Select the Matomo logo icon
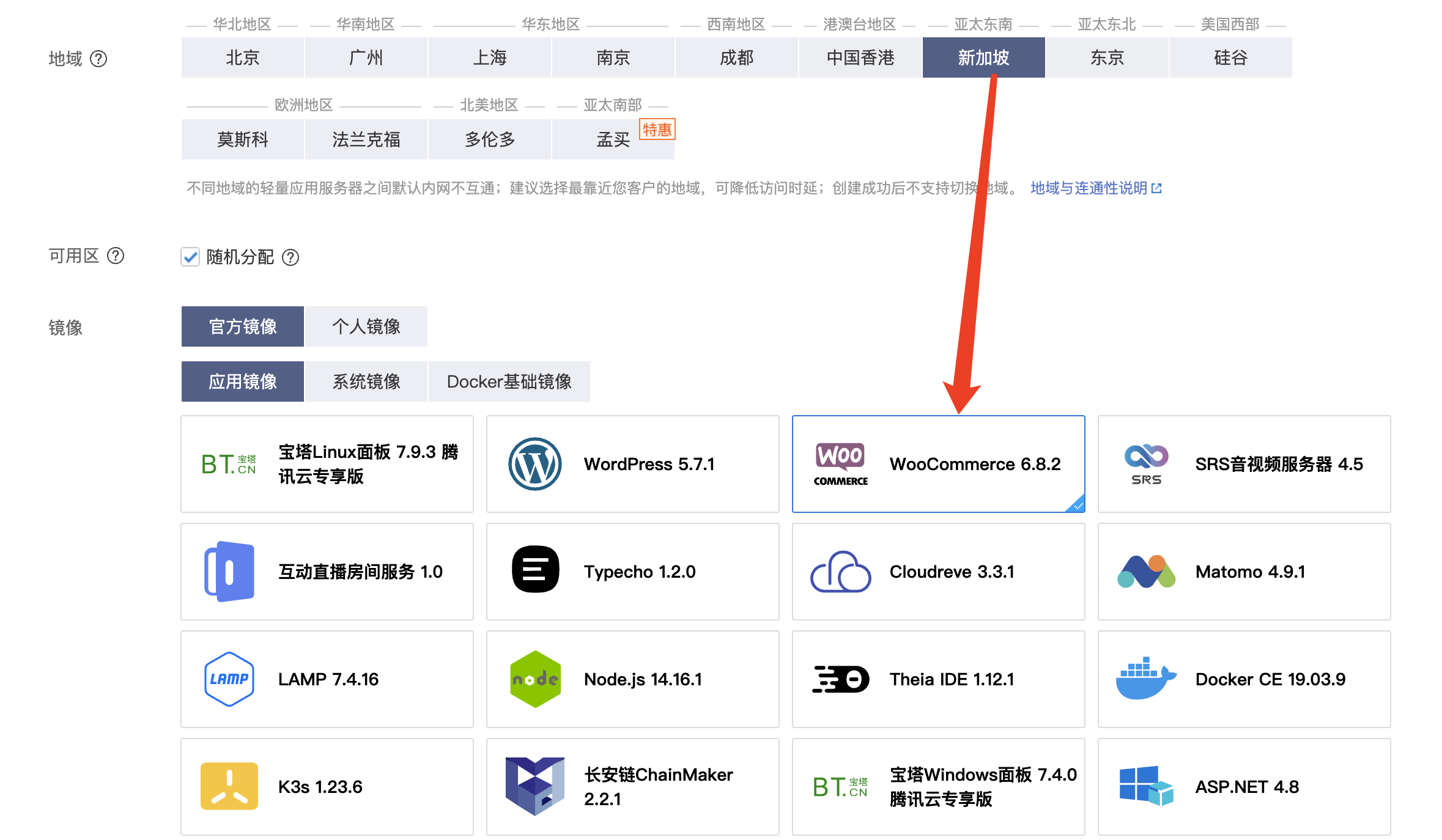The image size is (1442, 840). [1145, 572]
